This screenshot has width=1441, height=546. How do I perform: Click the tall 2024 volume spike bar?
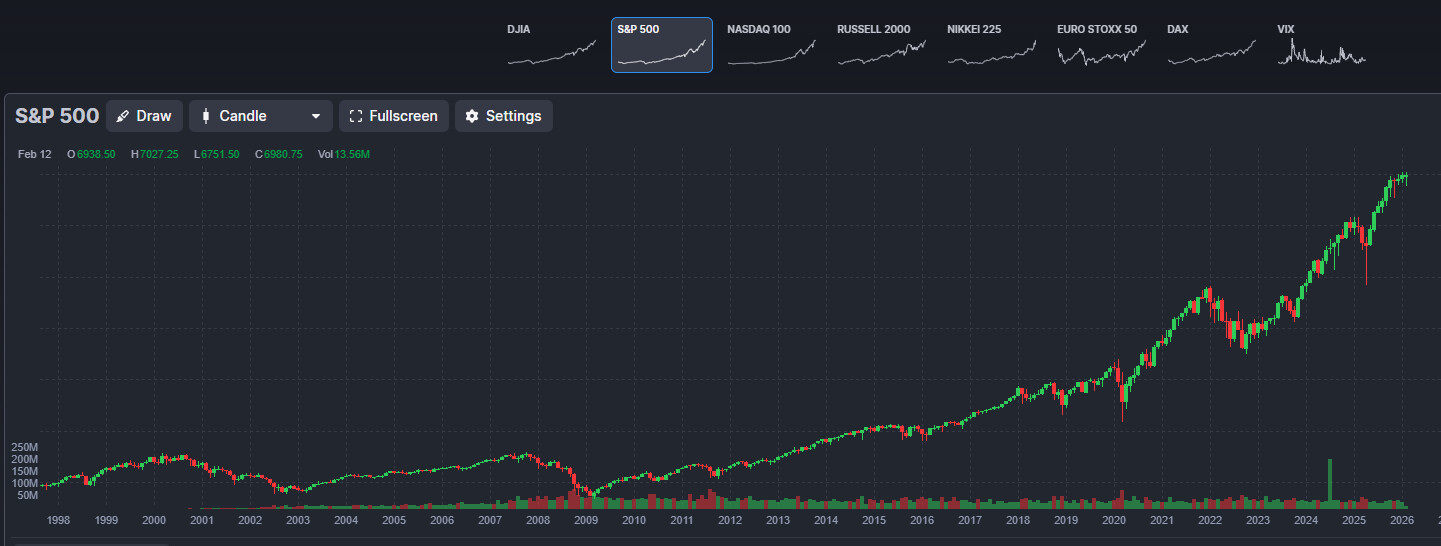[x=1330, y=484]
